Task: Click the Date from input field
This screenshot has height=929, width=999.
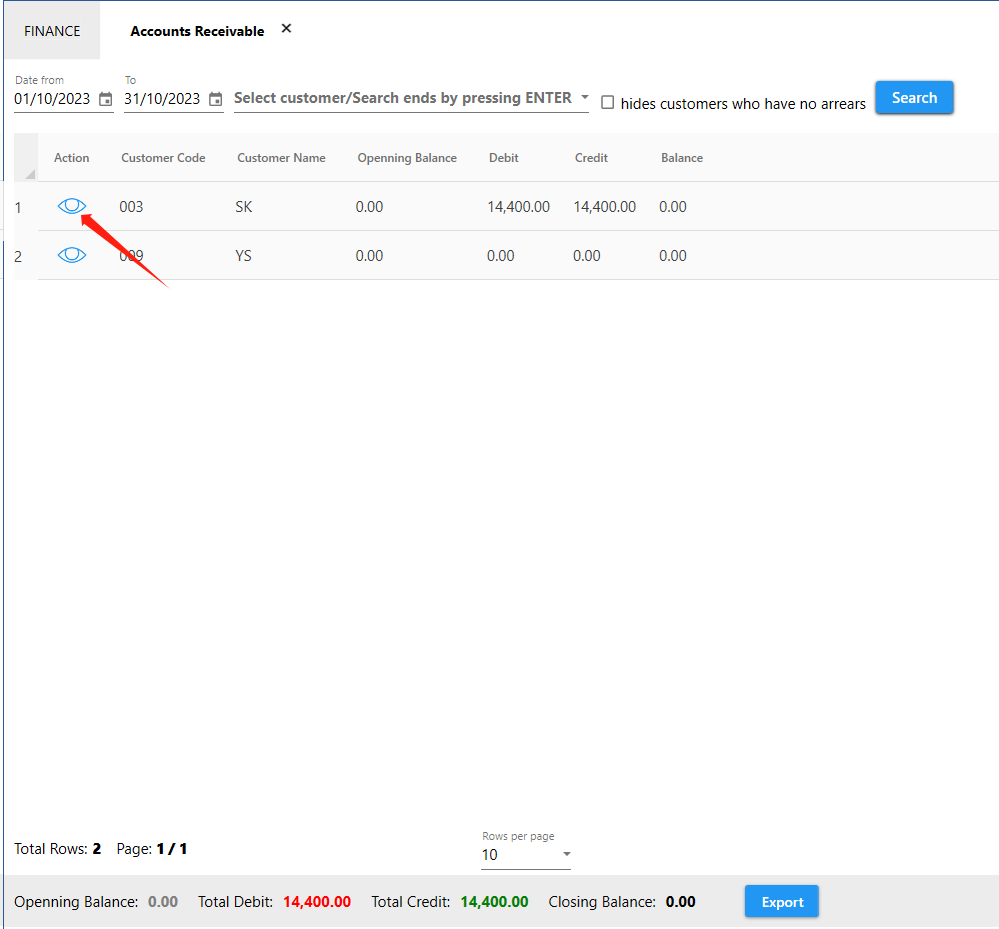Action: point(52,99)
